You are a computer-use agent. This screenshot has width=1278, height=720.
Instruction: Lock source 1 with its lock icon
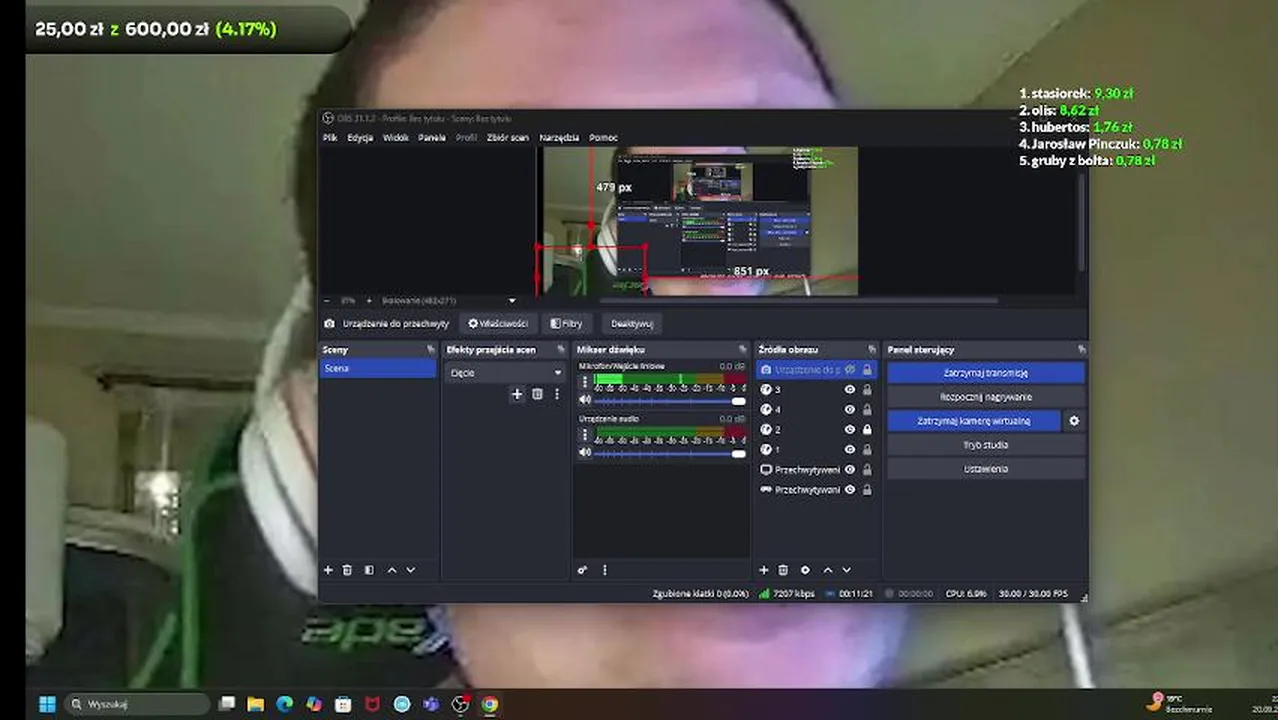867,450
